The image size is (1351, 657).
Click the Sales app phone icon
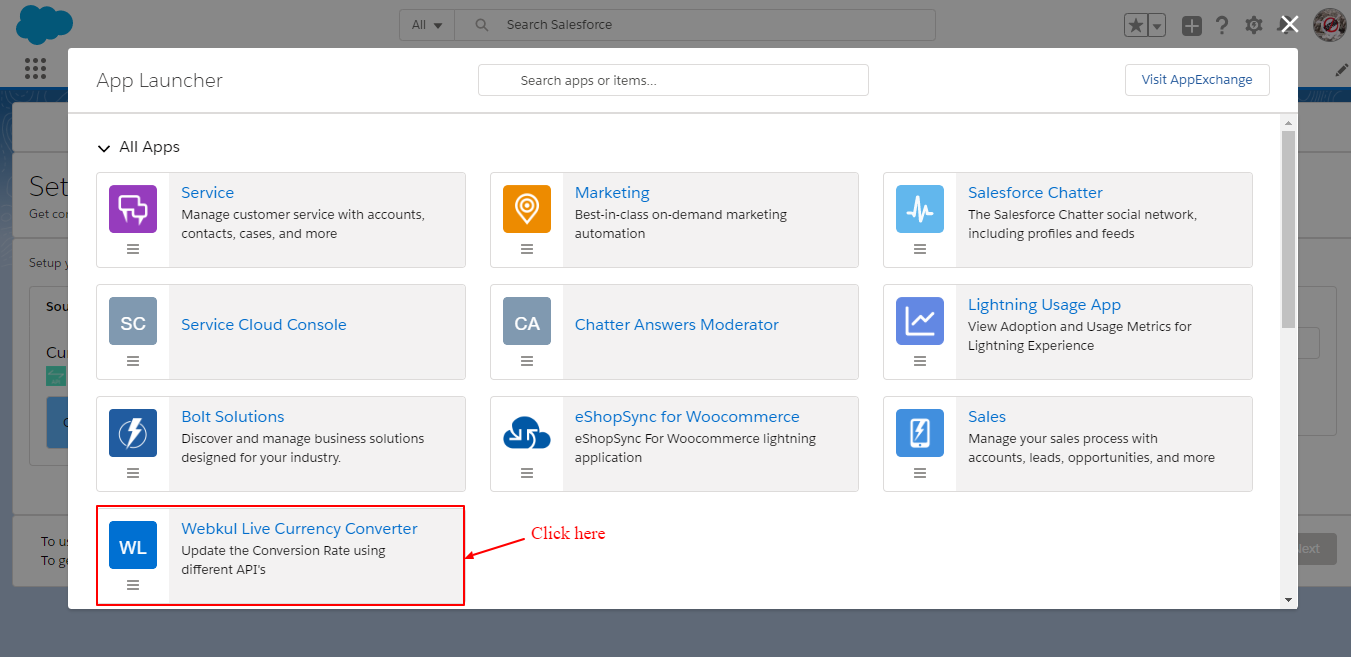(x=919, y=433)
